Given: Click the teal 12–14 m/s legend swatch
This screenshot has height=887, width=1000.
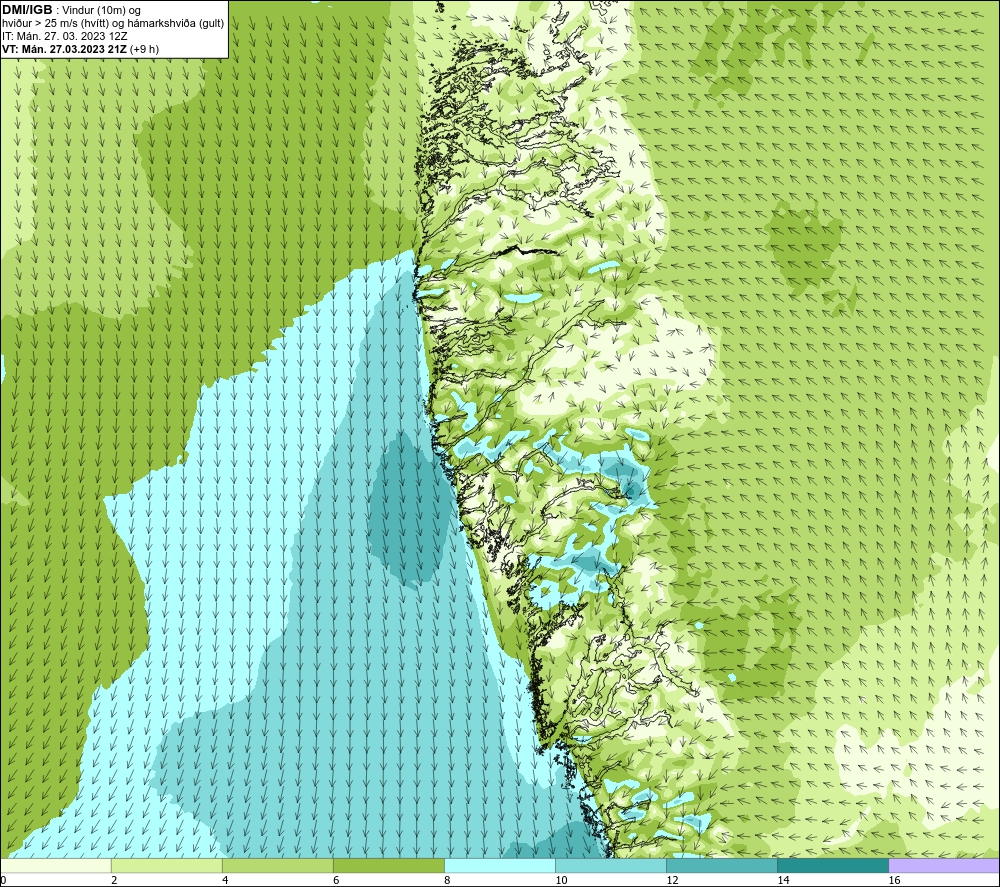Looking at the screenshot, I should click(x=721, y=865).
